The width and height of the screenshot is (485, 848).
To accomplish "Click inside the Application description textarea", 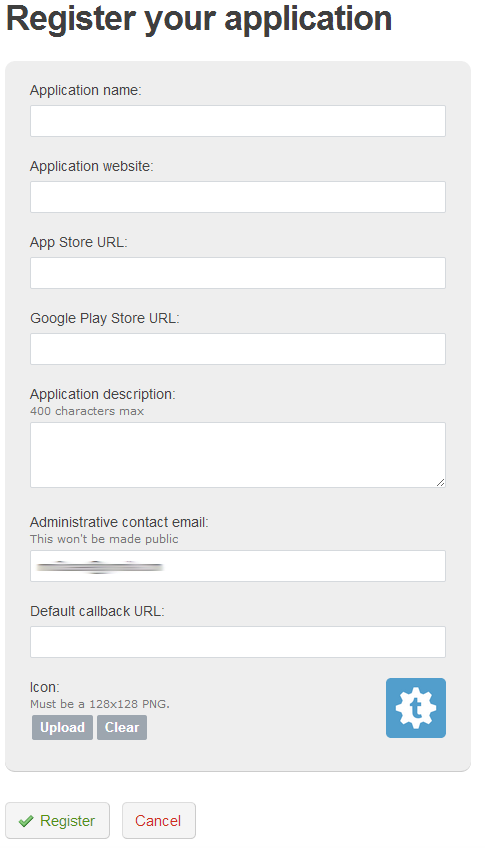I will 238,455.
